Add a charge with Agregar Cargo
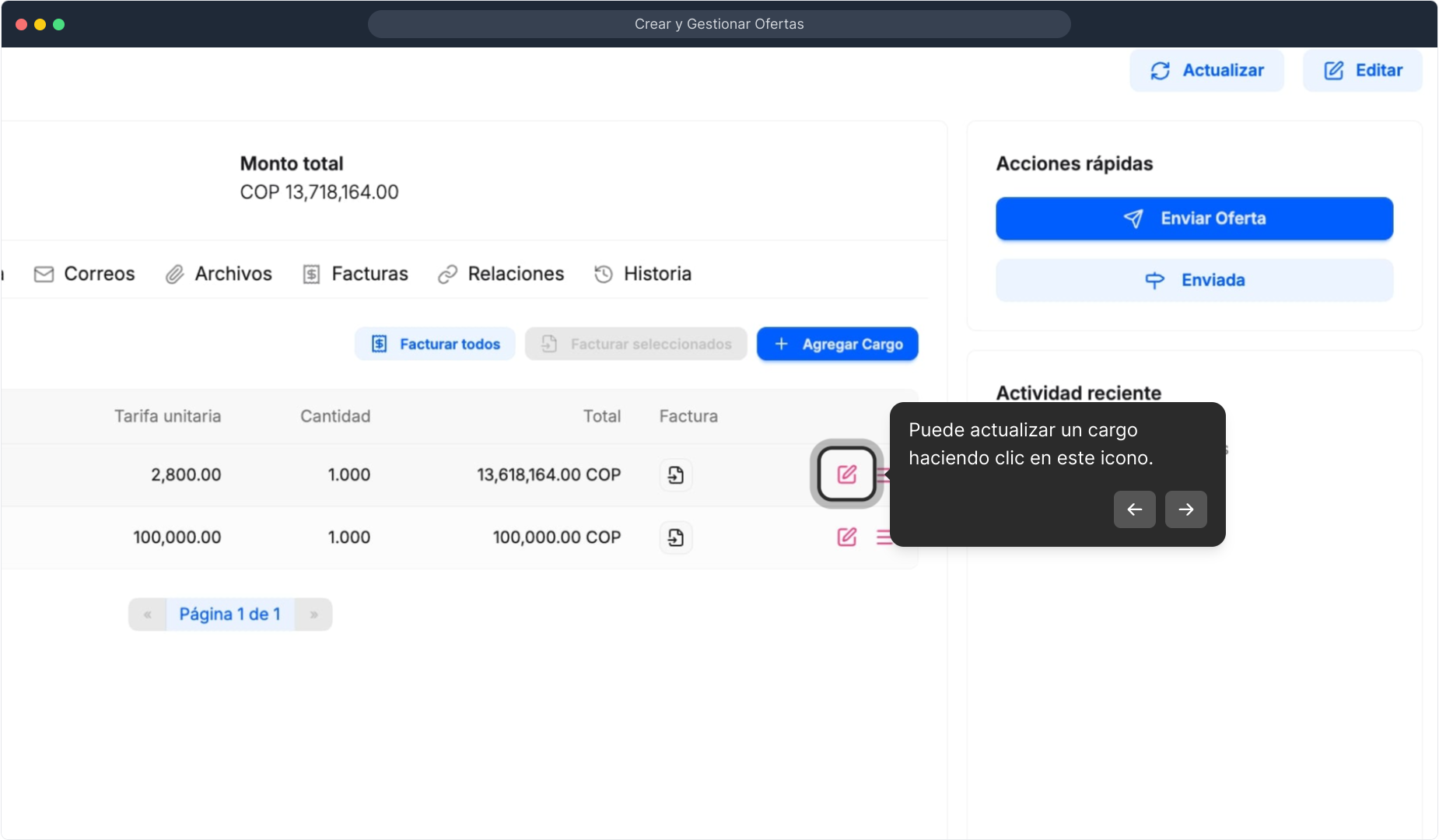The width and height of the screenshot is (1439, 840). click(837, 344)
